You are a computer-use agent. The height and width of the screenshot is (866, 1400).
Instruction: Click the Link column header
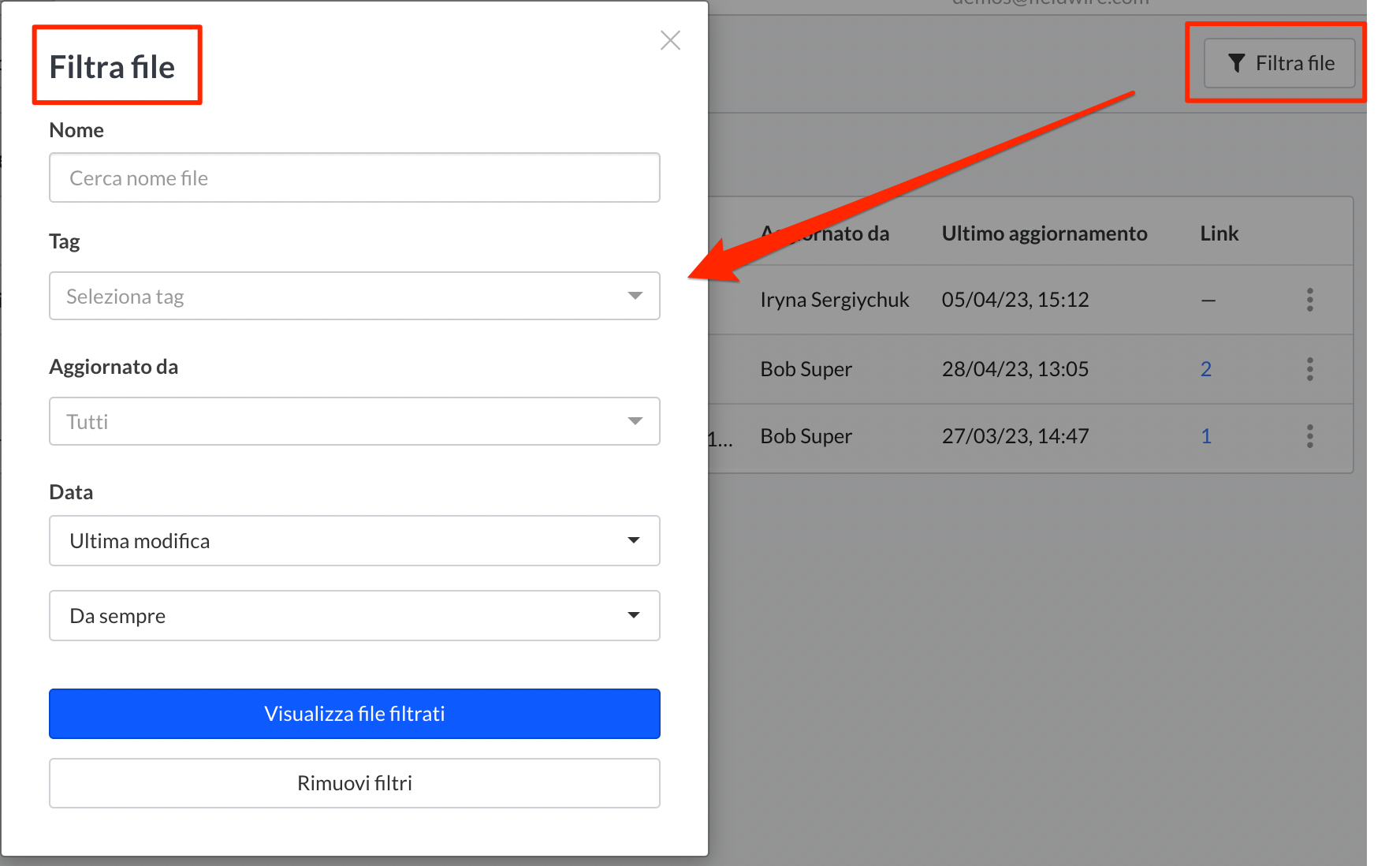pyautogui.click(x=1219, y=233)
